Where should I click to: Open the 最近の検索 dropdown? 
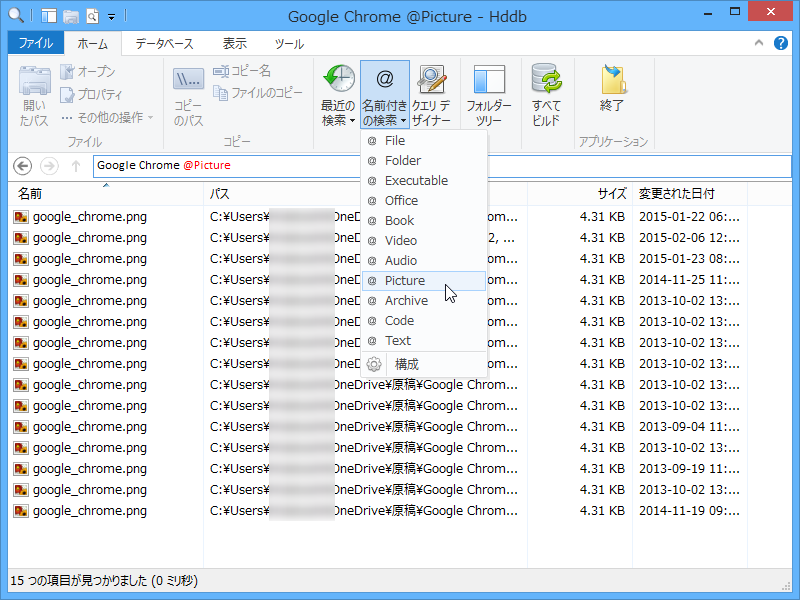pyautogui.click(x=338, y=95)
